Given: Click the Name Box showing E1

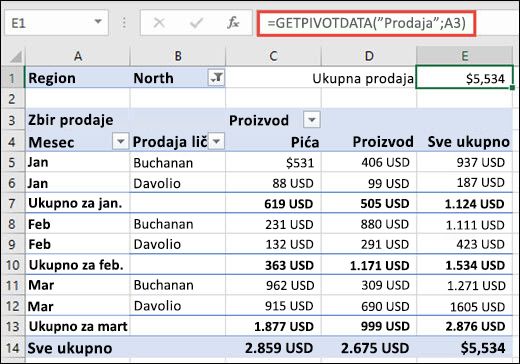Looking at the screenshot, I should coord(57,23).
